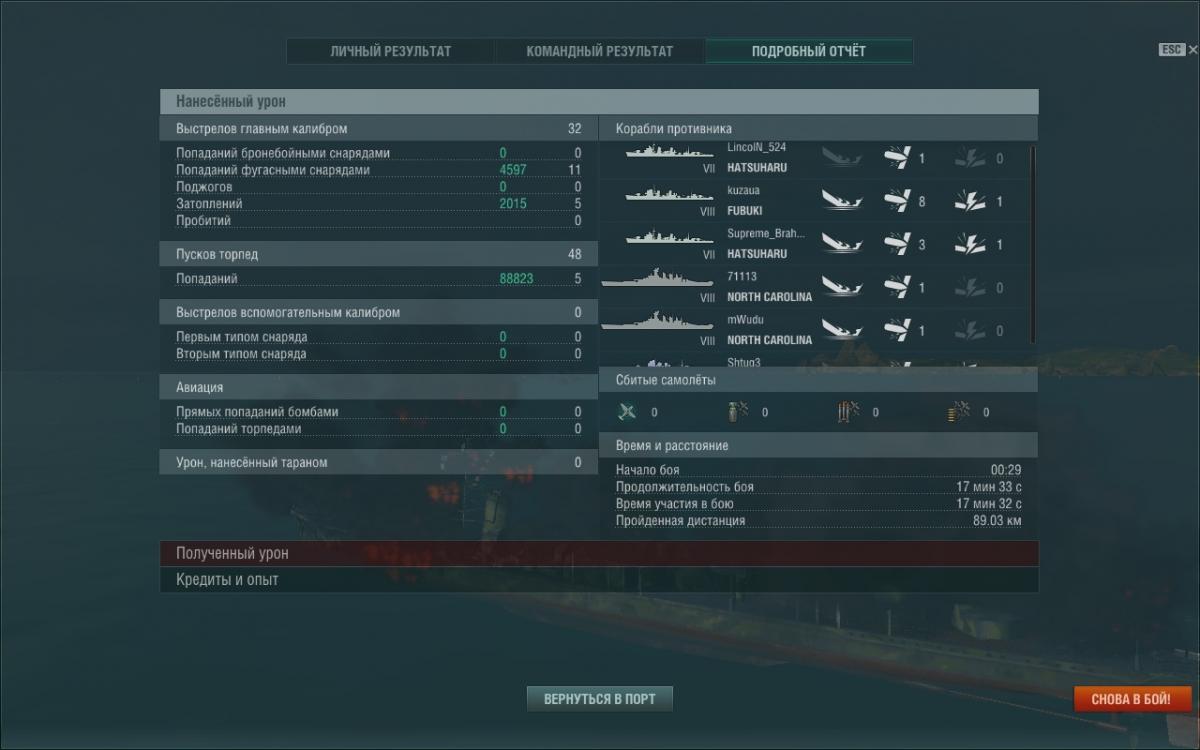Expand the Полученный урон section

(x=599, y=553)
